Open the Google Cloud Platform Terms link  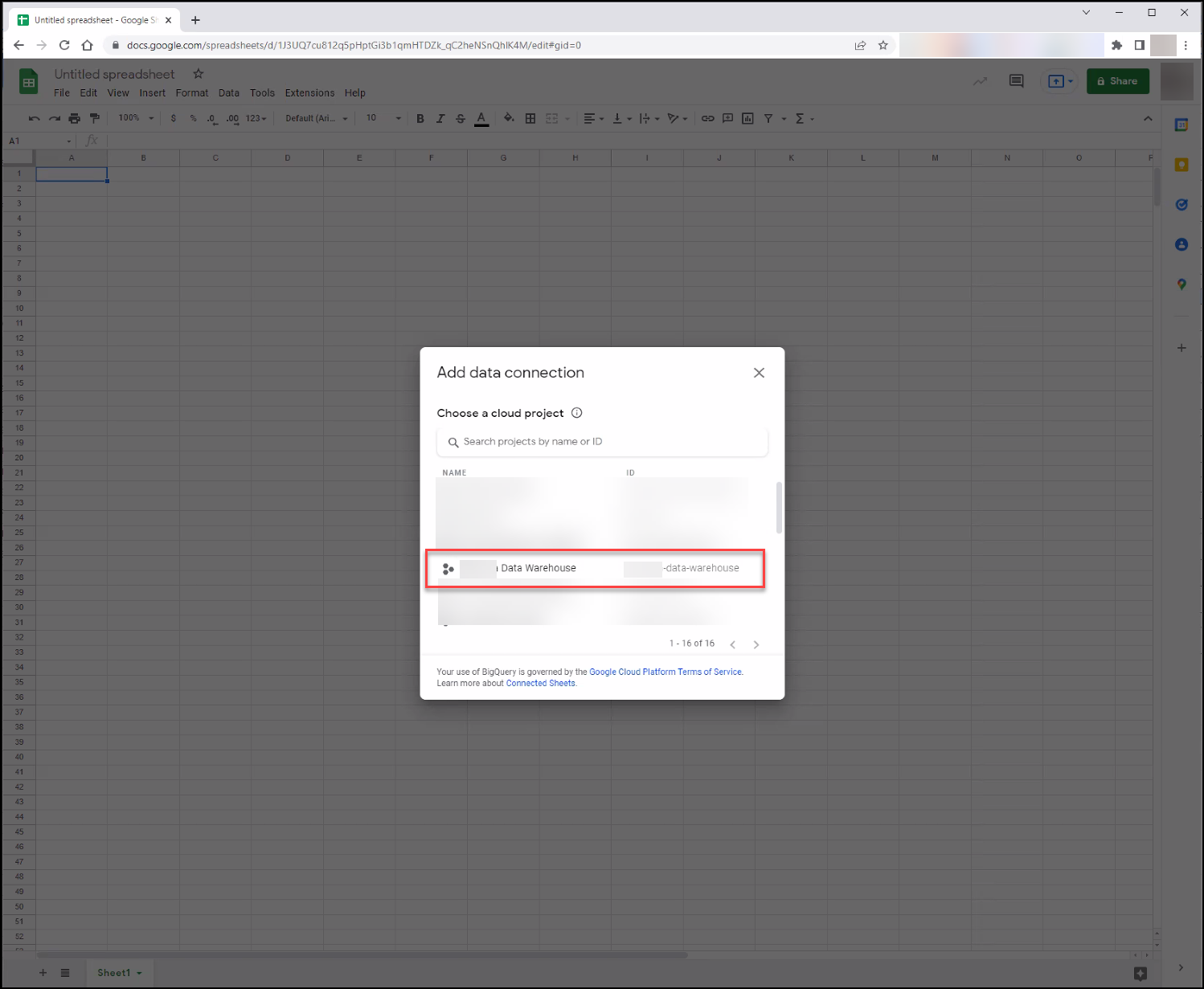tap(665, 672)
